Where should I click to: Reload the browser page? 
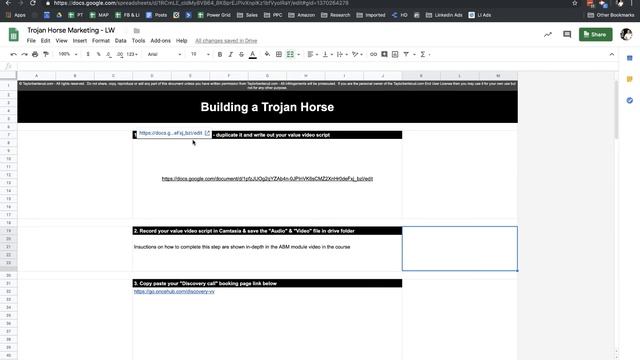tap(33, 3)
